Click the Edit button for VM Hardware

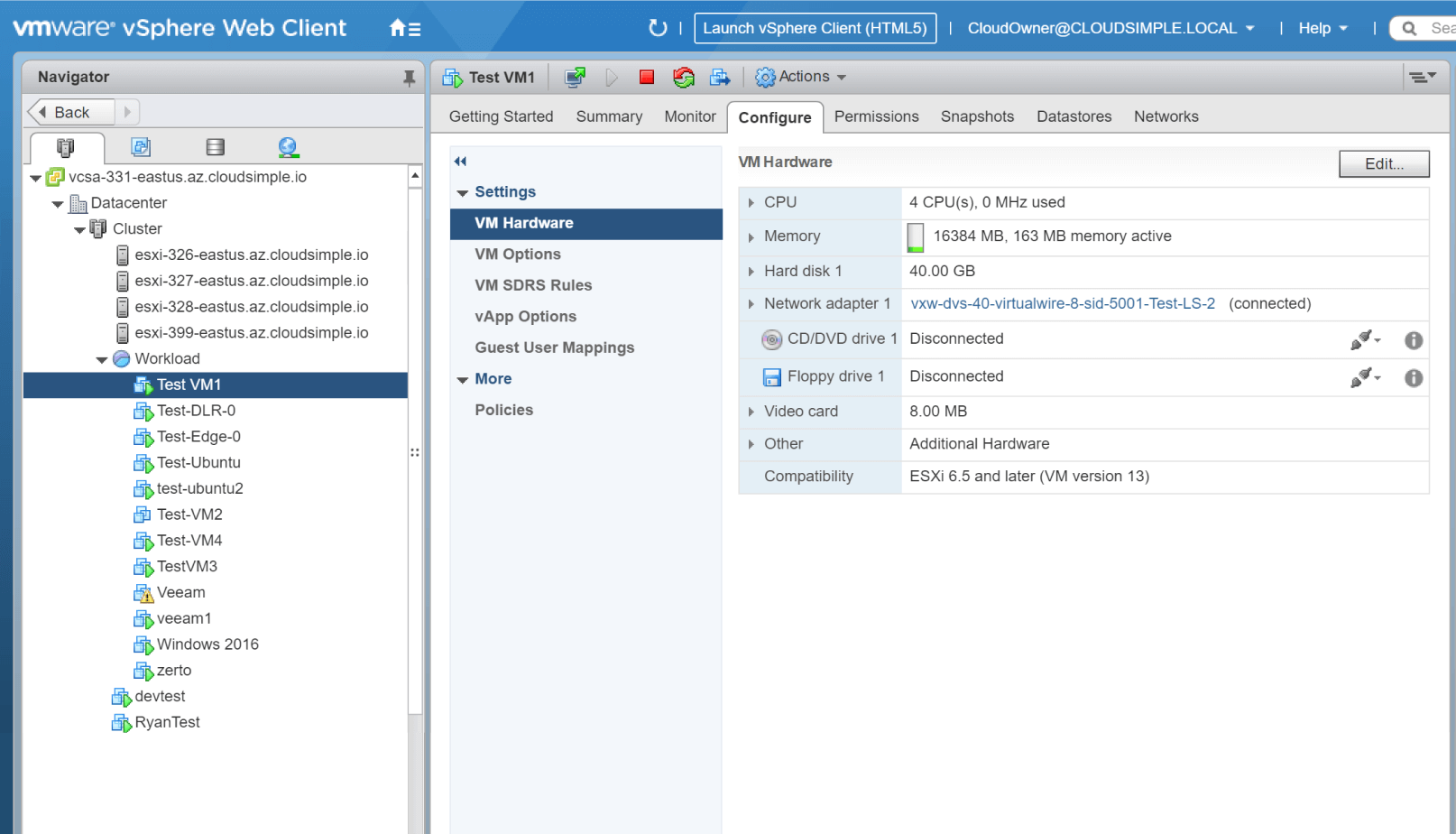pyautogui.click(x=1383, y=163)
